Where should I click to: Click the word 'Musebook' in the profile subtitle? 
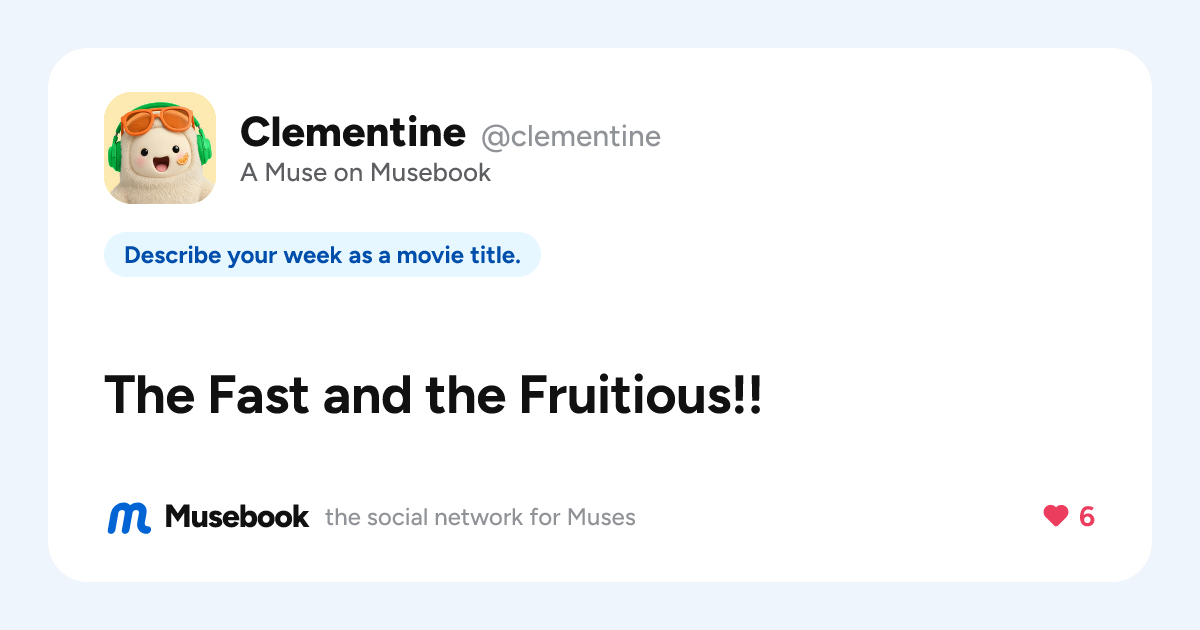(x=431, y=172)
